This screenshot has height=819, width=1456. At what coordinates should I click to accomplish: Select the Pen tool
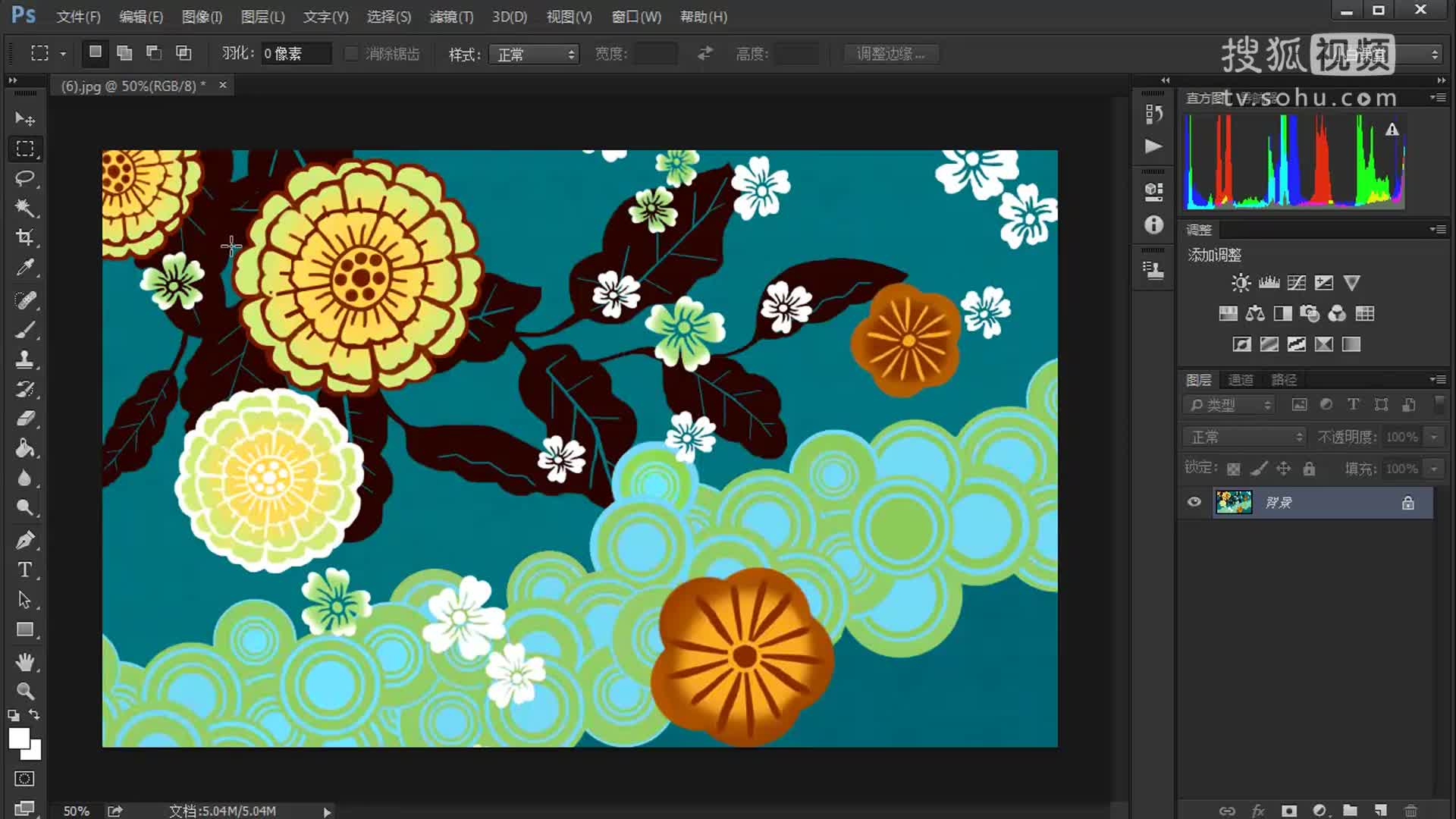[25, 541]
